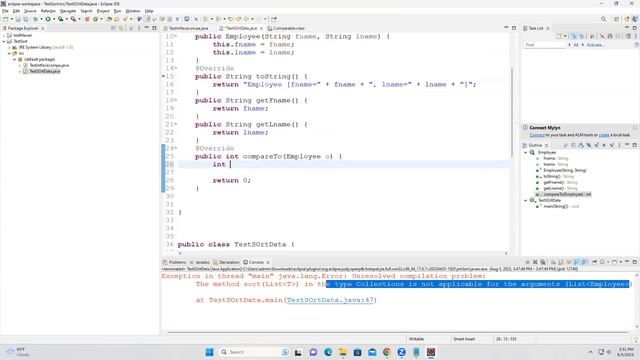Viewport: 640px width, 360px height.
Task: Toggle Show Console on Standard Error change
Action: (584, 262)
